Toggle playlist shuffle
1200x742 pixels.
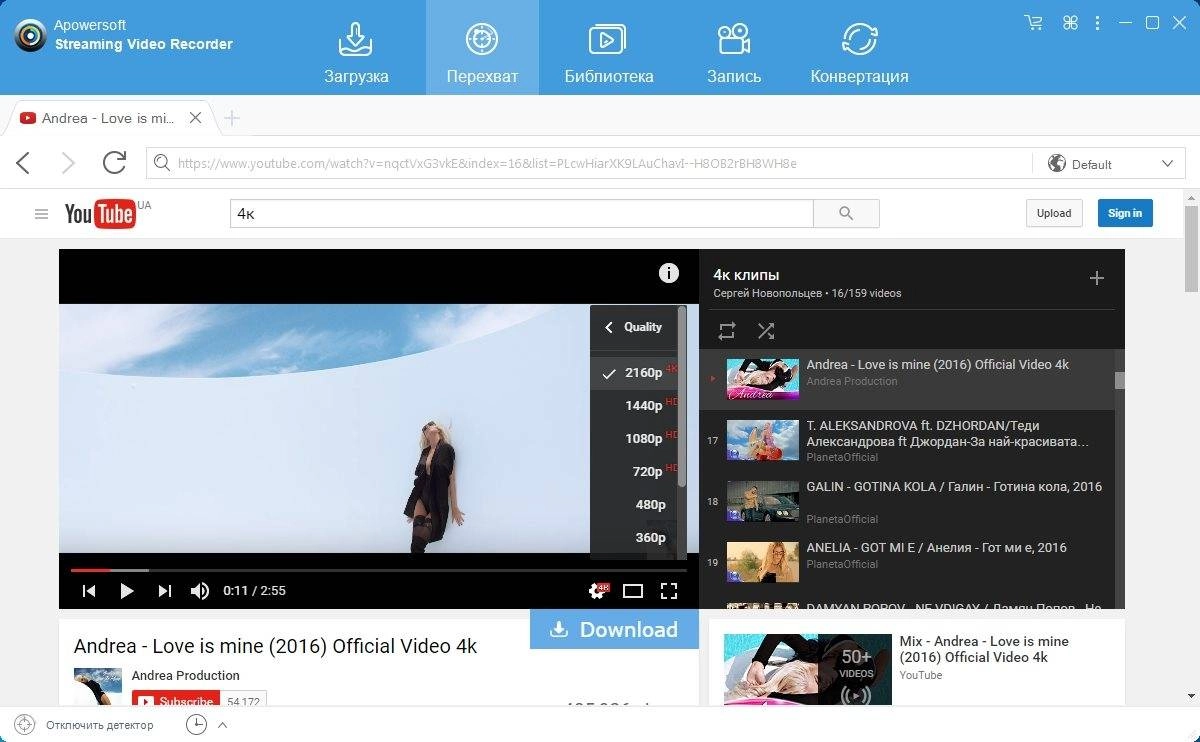(x=766, y=331)
